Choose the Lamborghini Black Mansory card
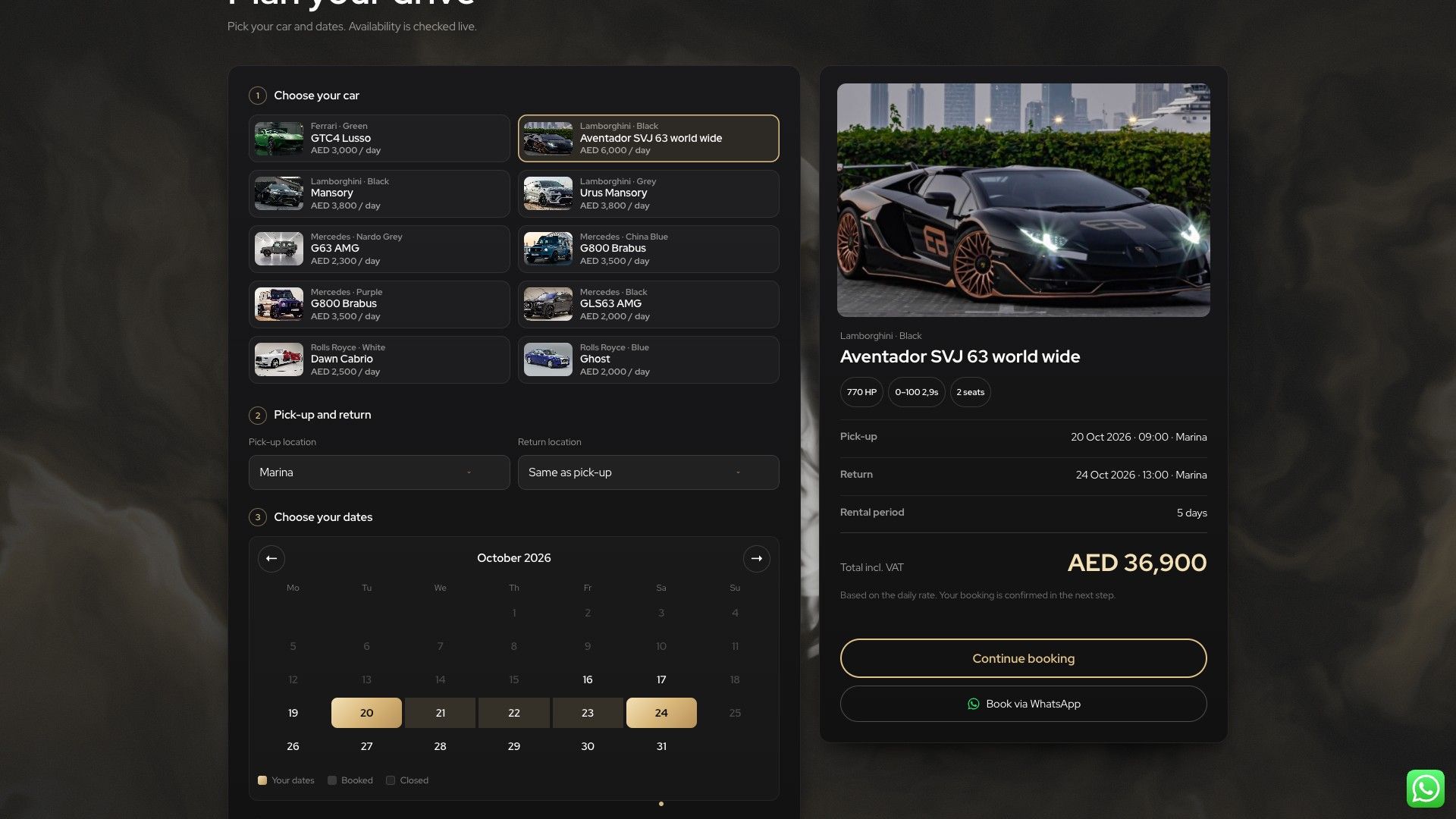Screen dimensions: 1456x819 pos(379,193)
